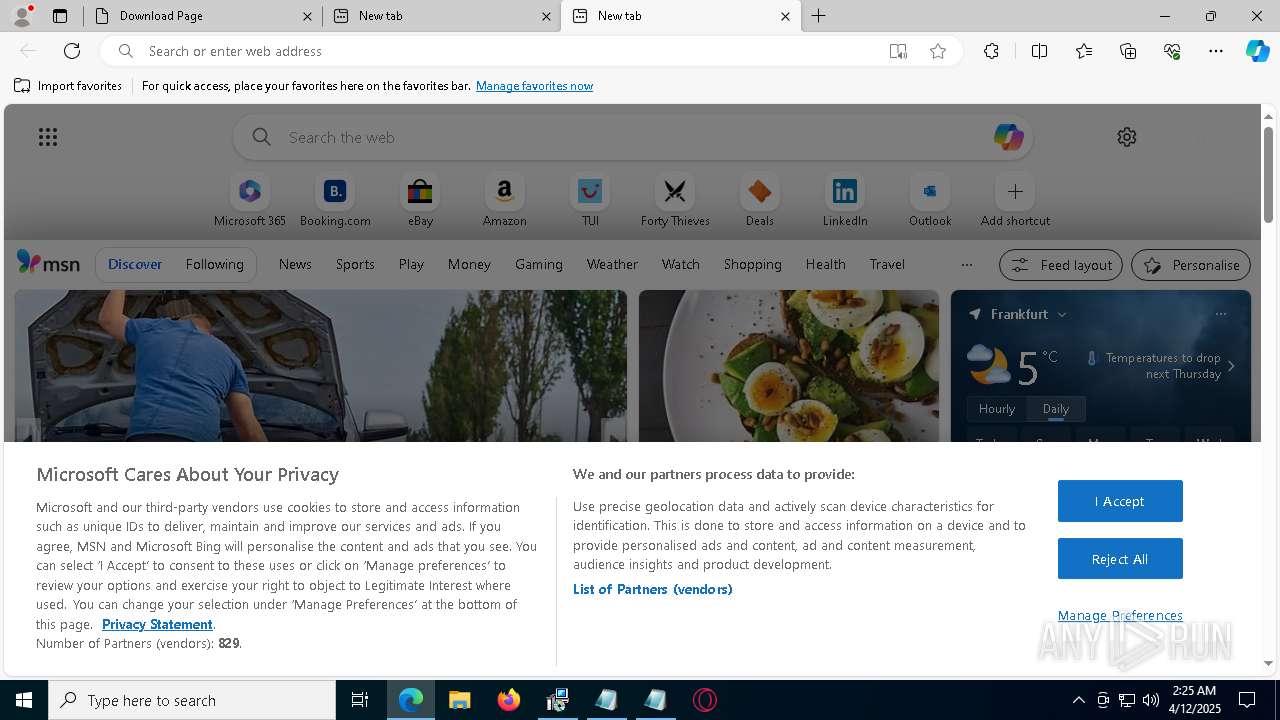Image resolution: width=1280 pixels, height=720 pixels.
Task: Open the Settings and more ellipsis menu
Action: (1216, 51)
